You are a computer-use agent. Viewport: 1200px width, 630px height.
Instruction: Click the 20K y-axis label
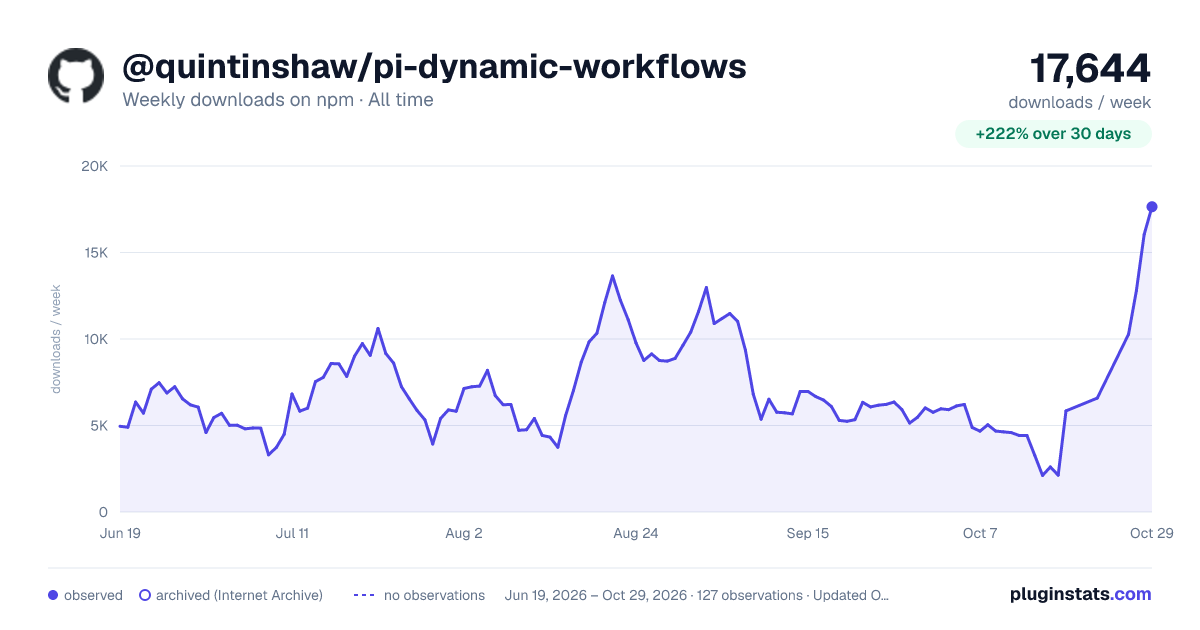pos(94,166)
